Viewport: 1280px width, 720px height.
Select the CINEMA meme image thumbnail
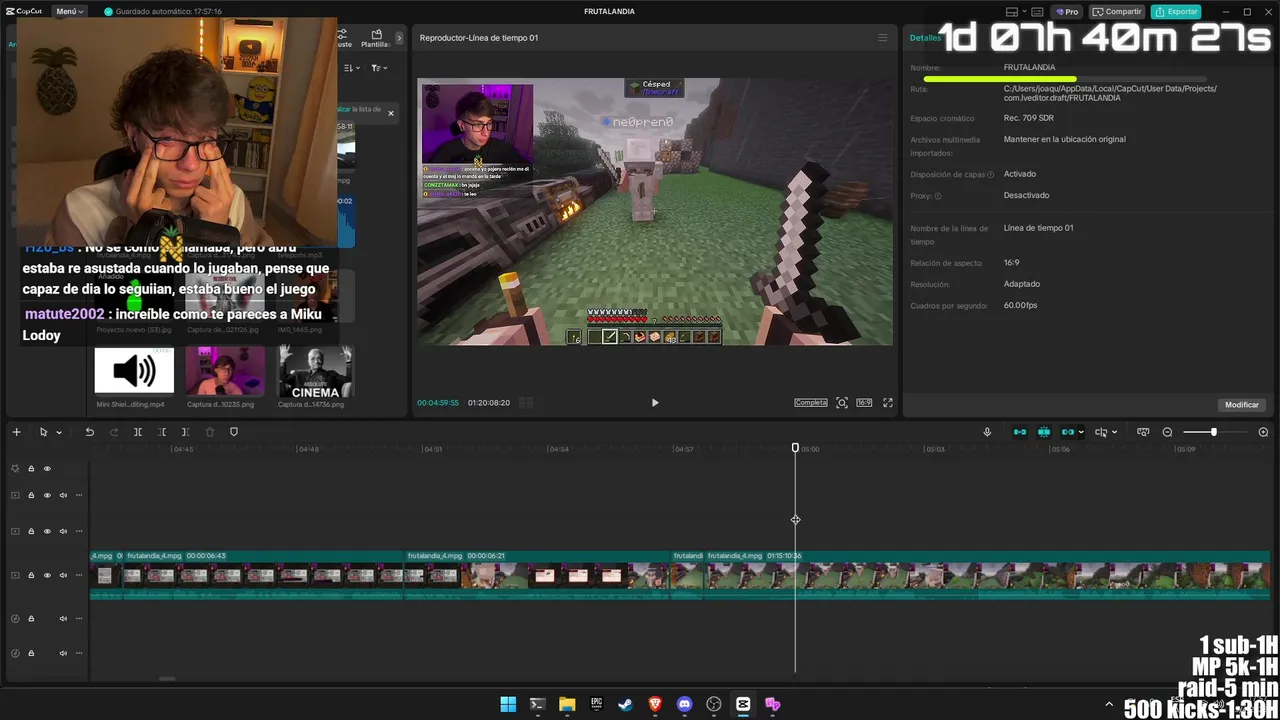[315, 371]
